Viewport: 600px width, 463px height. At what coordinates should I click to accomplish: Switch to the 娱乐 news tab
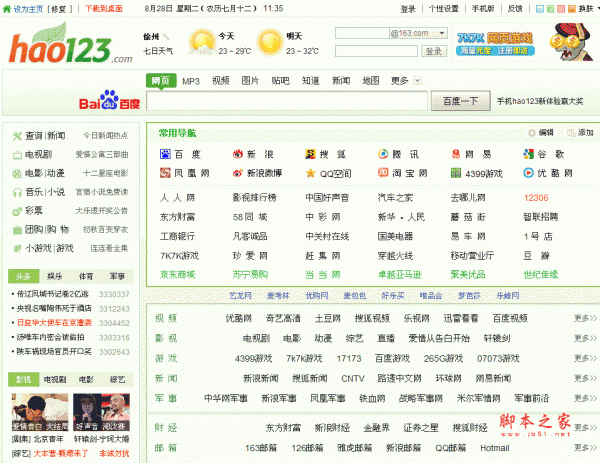[x=55, y=276]
